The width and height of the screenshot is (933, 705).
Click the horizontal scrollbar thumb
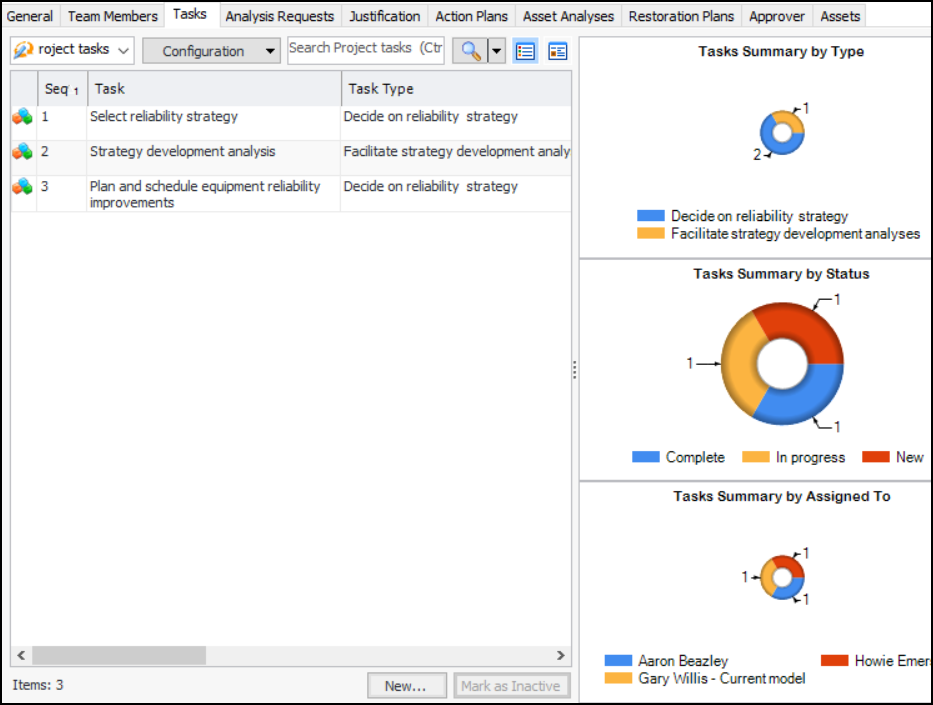tap(119, 655)
